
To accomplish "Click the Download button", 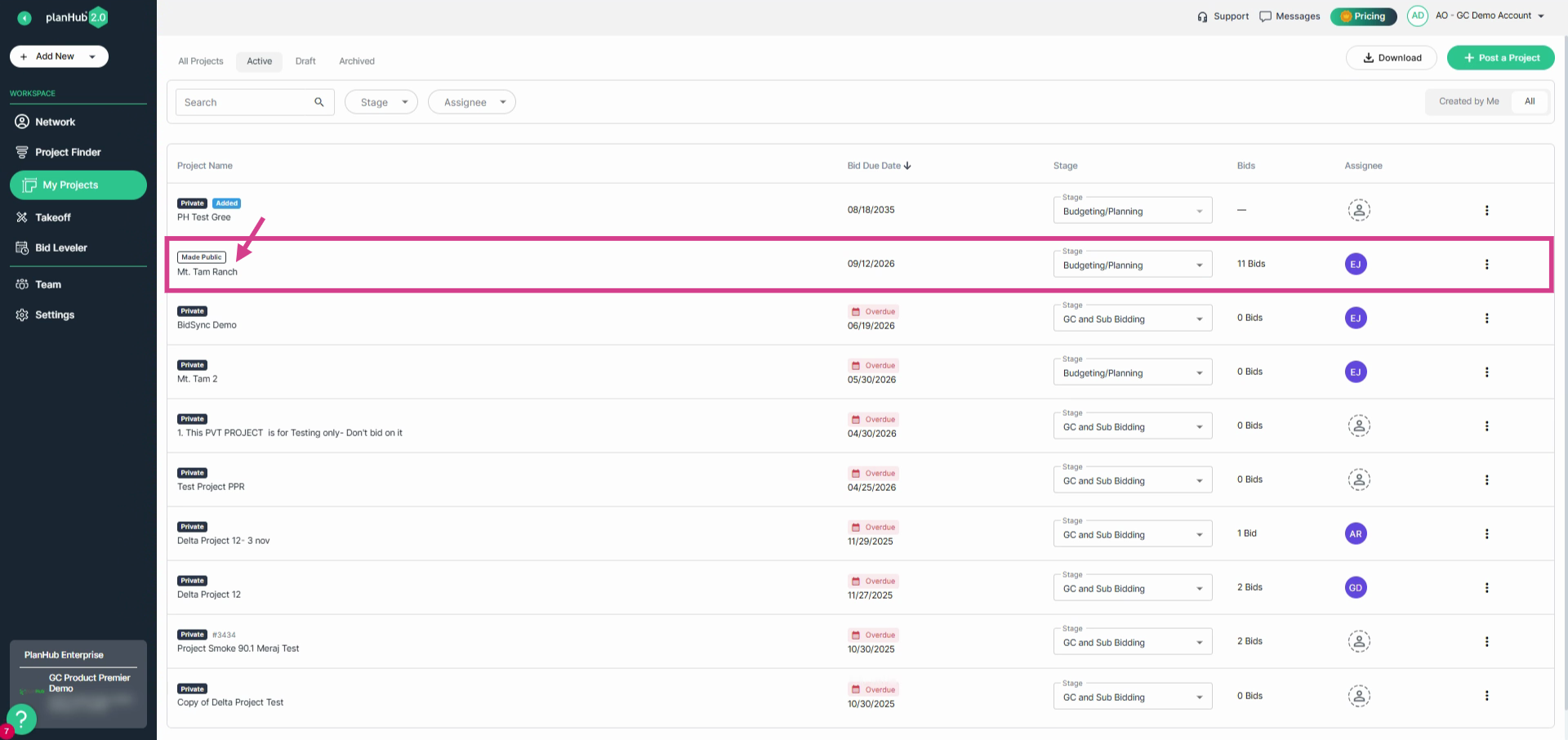I will [x=1392, y=58].
